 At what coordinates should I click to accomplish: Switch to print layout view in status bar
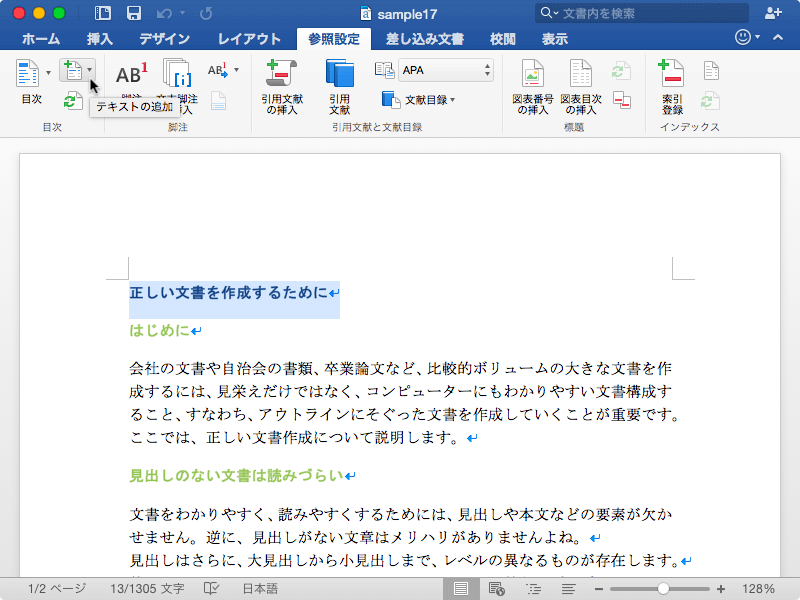point(462,589)
